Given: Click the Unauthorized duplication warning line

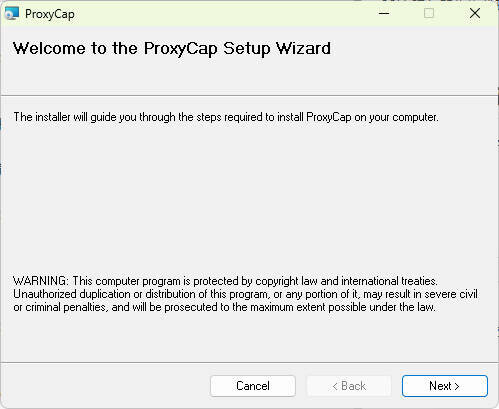Looking at the screenshot, I should [245, 294].
